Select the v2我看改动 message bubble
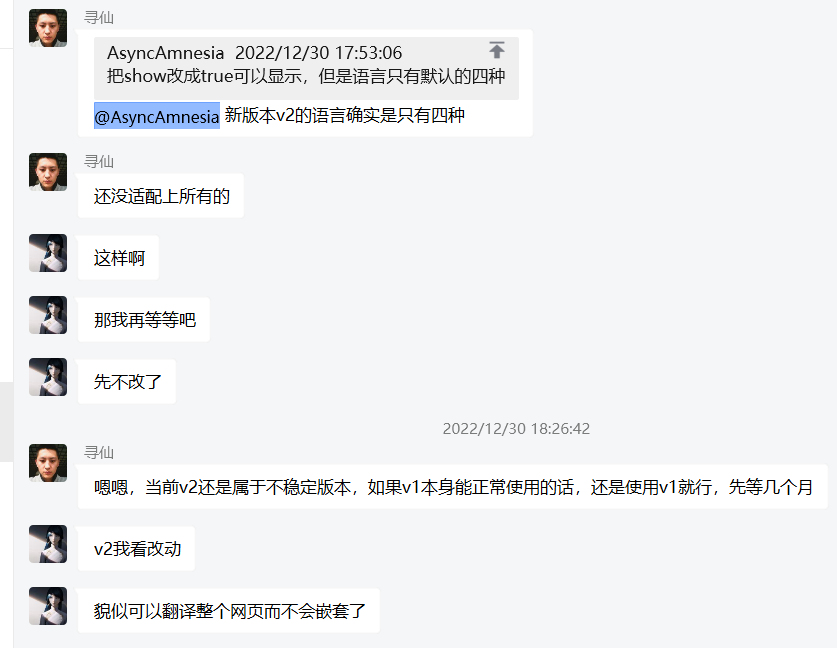 point(137,549)
